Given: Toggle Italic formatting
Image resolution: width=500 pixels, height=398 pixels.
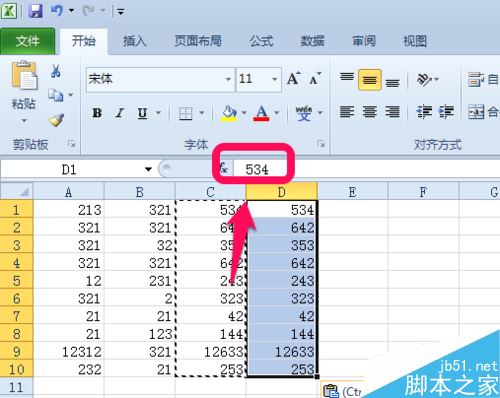Looking at the screenshot, I should pos(120,113).
